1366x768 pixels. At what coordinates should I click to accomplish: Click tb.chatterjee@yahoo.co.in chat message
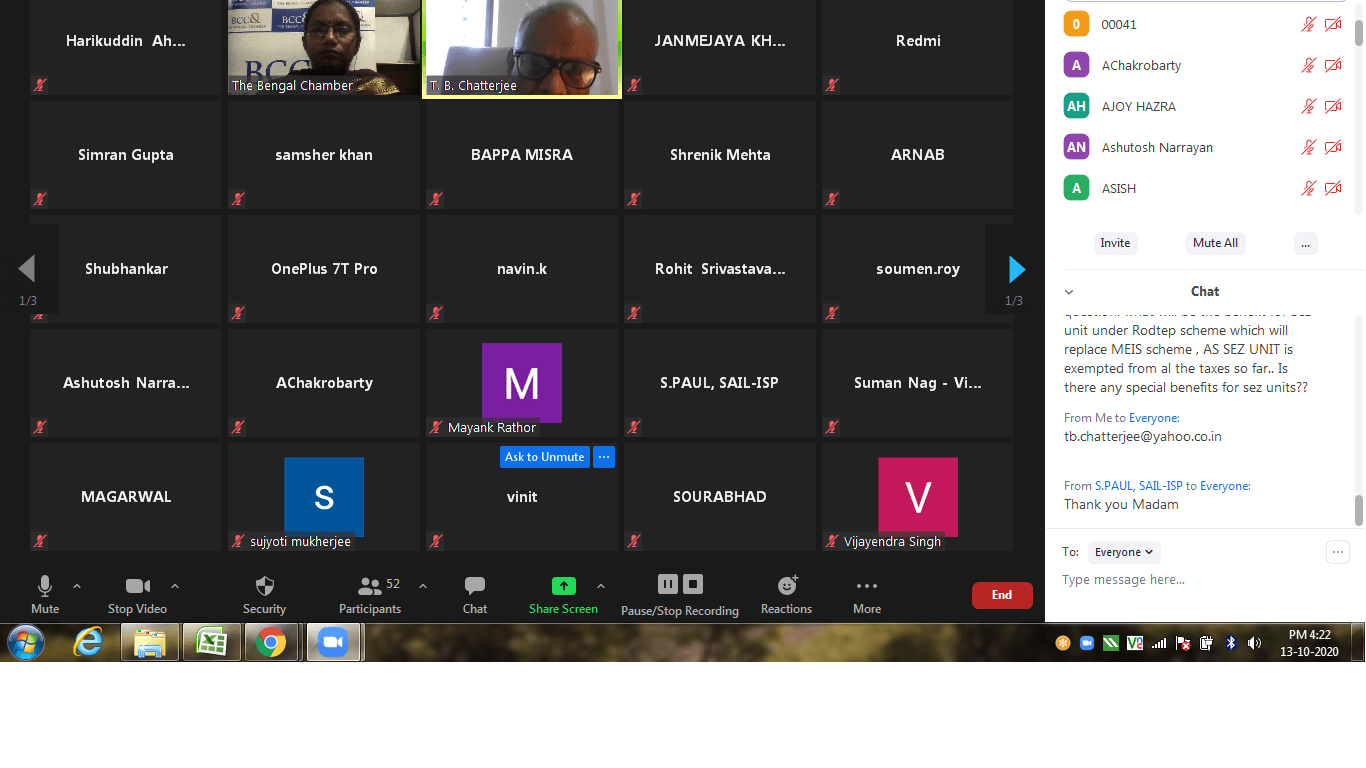[1143, 437]
